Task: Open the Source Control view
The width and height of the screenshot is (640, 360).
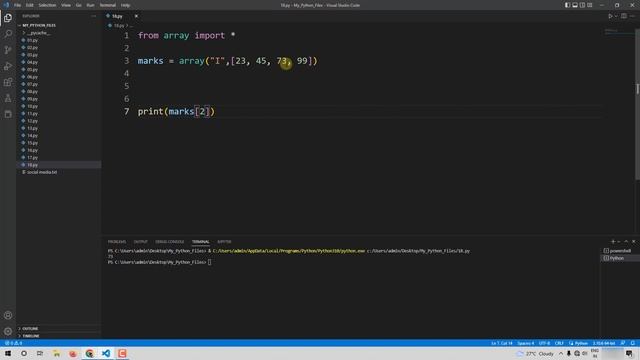Action: (x=8, y=50)
